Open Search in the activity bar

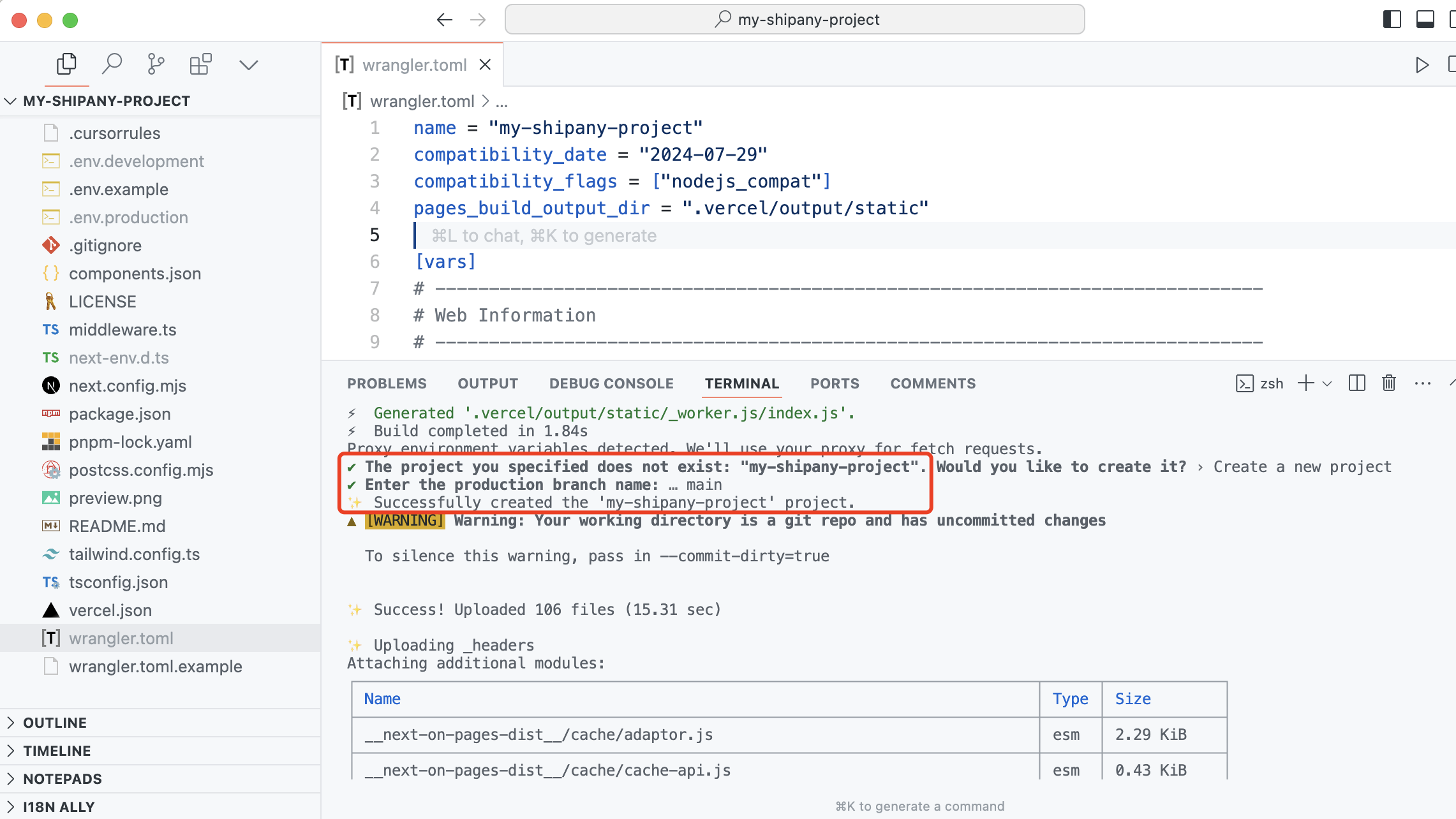coord(112,64)
